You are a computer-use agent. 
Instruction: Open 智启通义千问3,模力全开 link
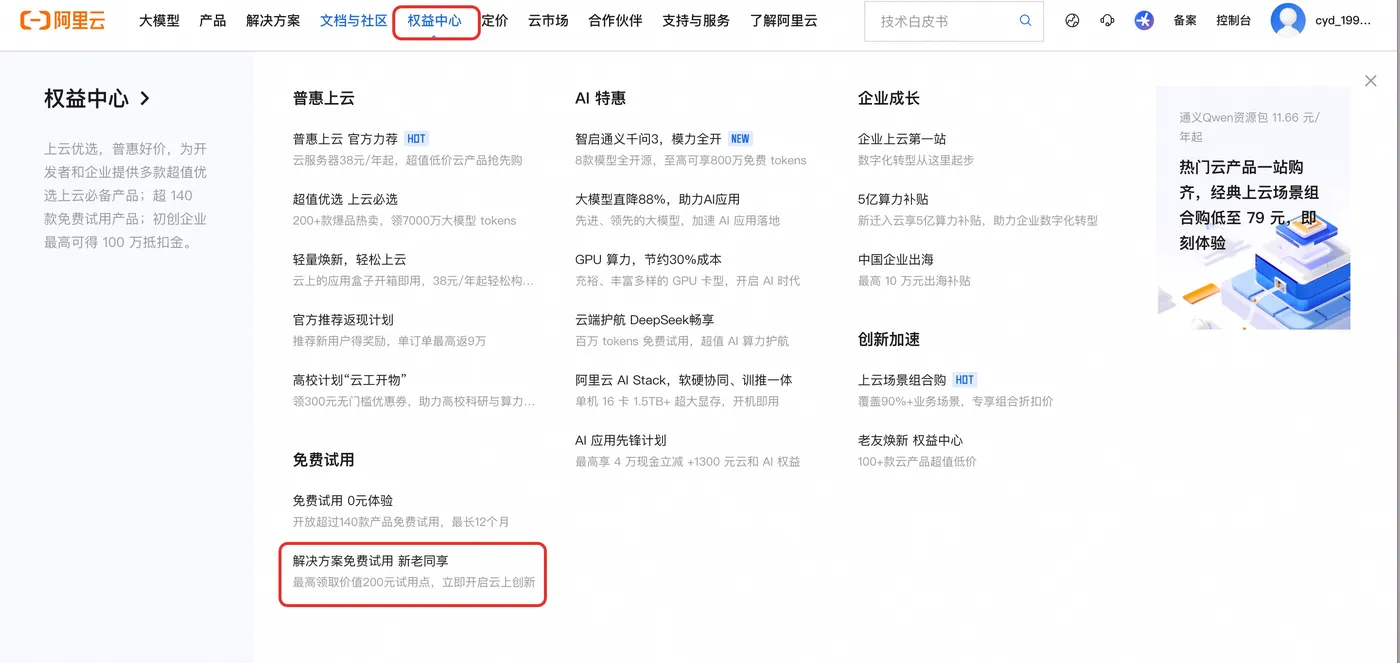[x=648, y=139]
